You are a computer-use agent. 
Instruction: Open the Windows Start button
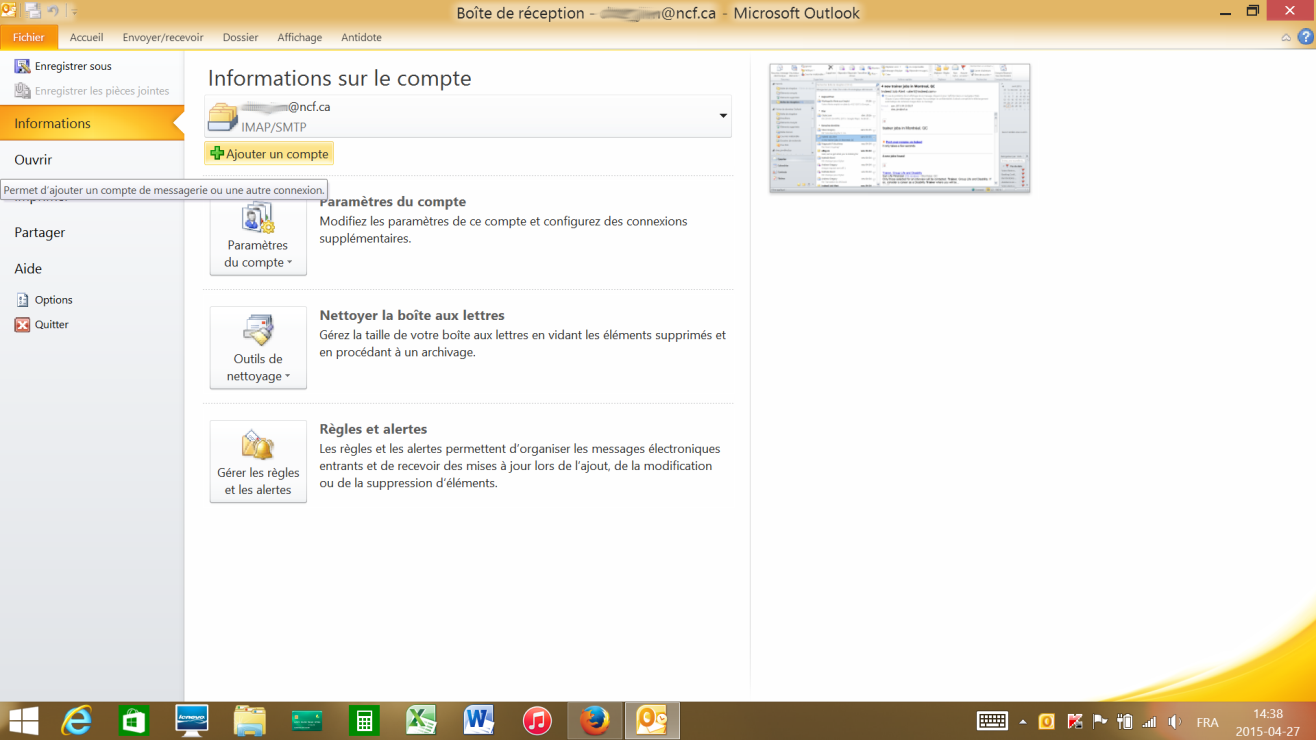click(23, 720)
